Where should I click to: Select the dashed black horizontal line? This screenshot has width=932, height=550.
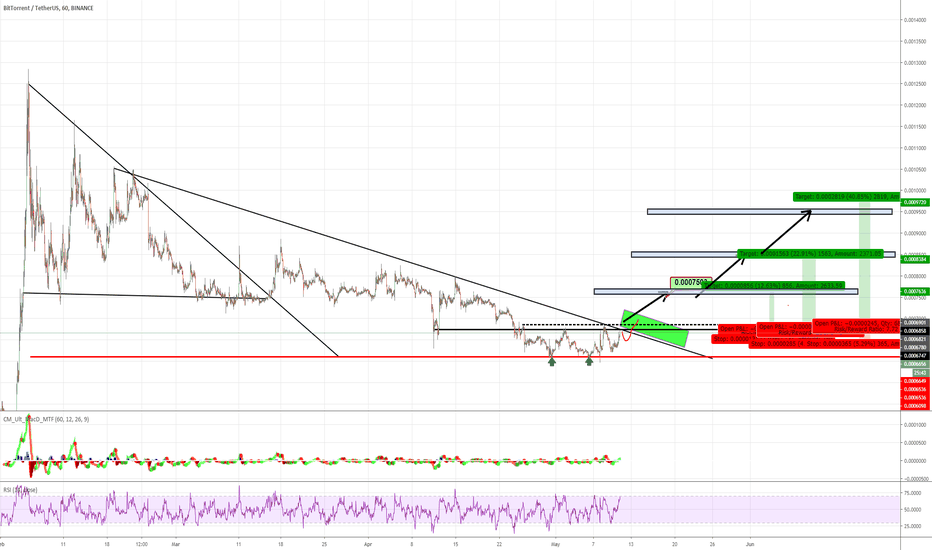[x=619, y=325]
